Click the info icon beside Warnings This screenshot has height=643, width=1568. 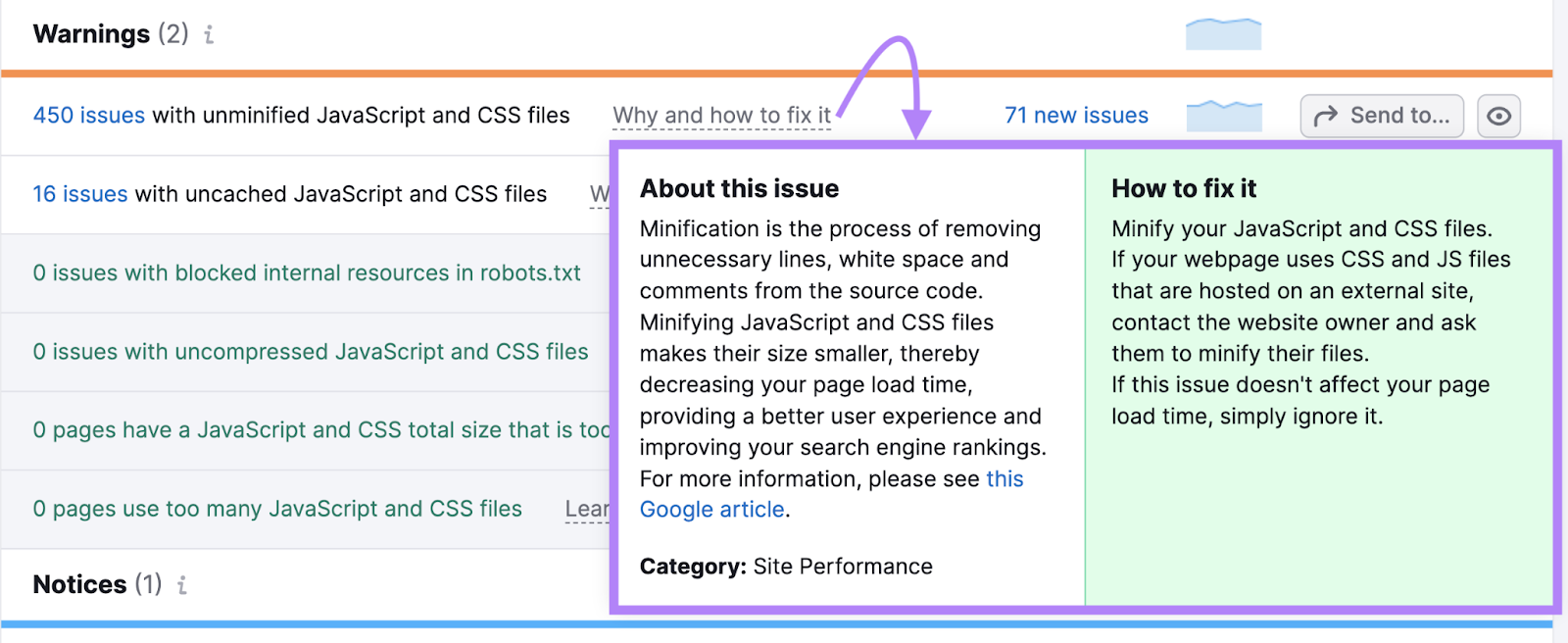pos(207,35)
